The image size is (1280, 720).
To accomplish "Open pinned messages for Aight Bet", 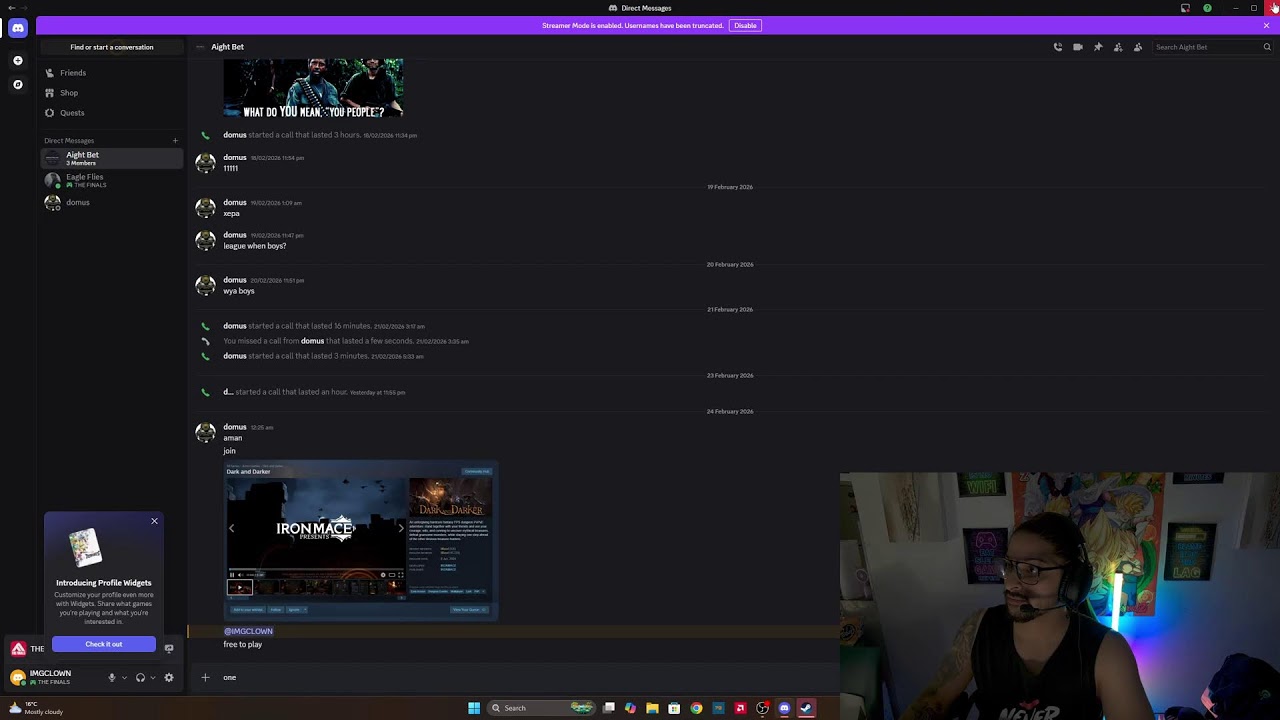I will (x=1098, y=47).
